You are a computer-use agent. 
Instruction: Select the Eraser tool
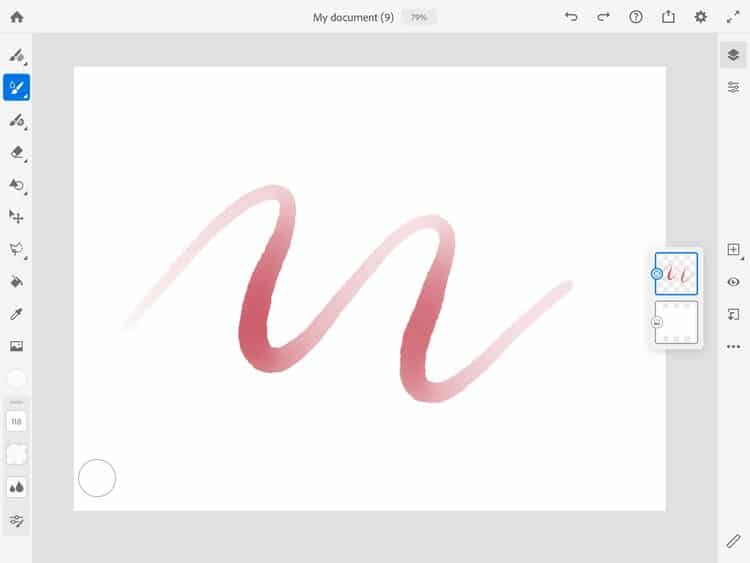pyautogui.click(x=17, y=153)
